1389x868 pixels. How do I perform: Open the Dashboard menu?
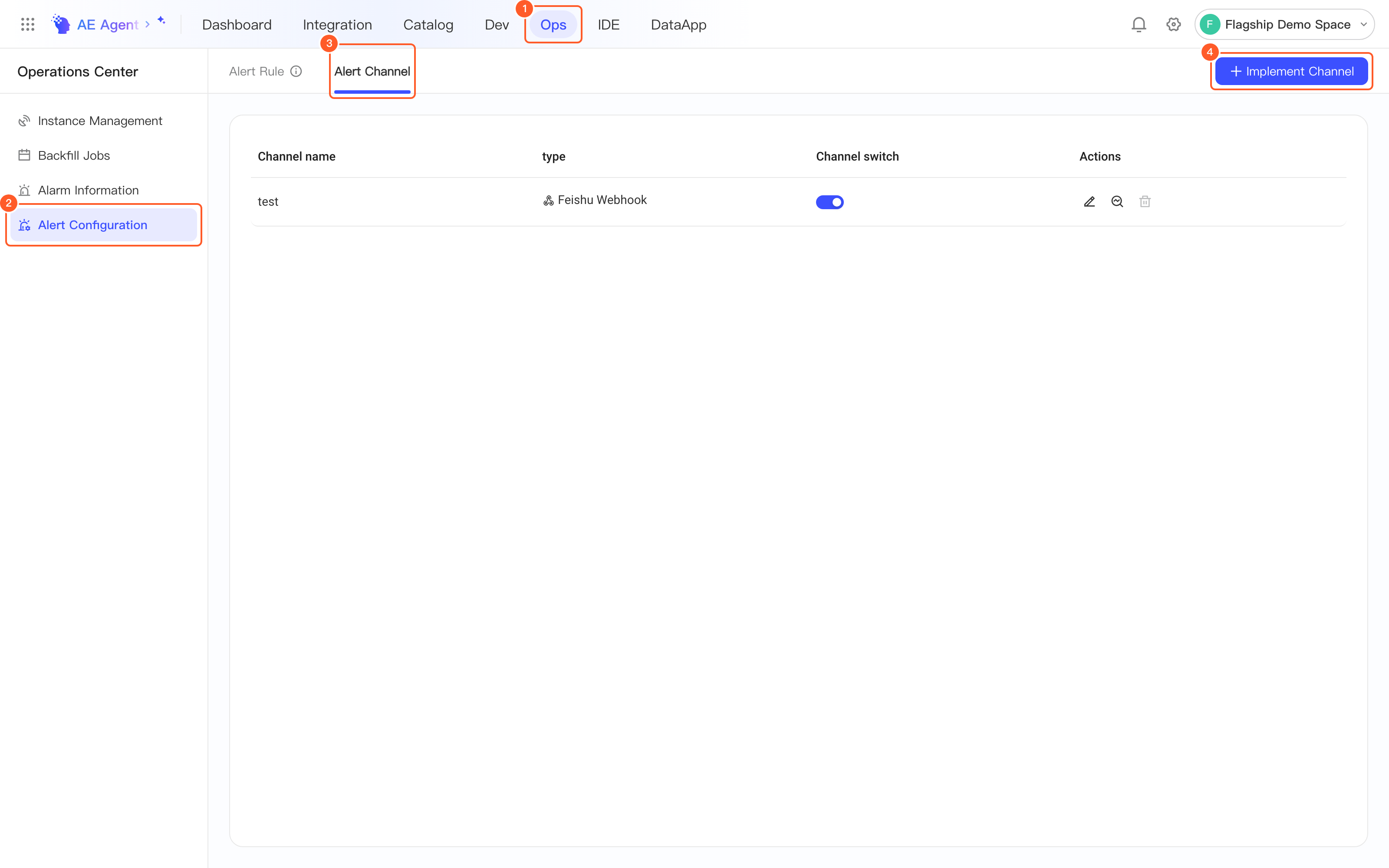237,25
